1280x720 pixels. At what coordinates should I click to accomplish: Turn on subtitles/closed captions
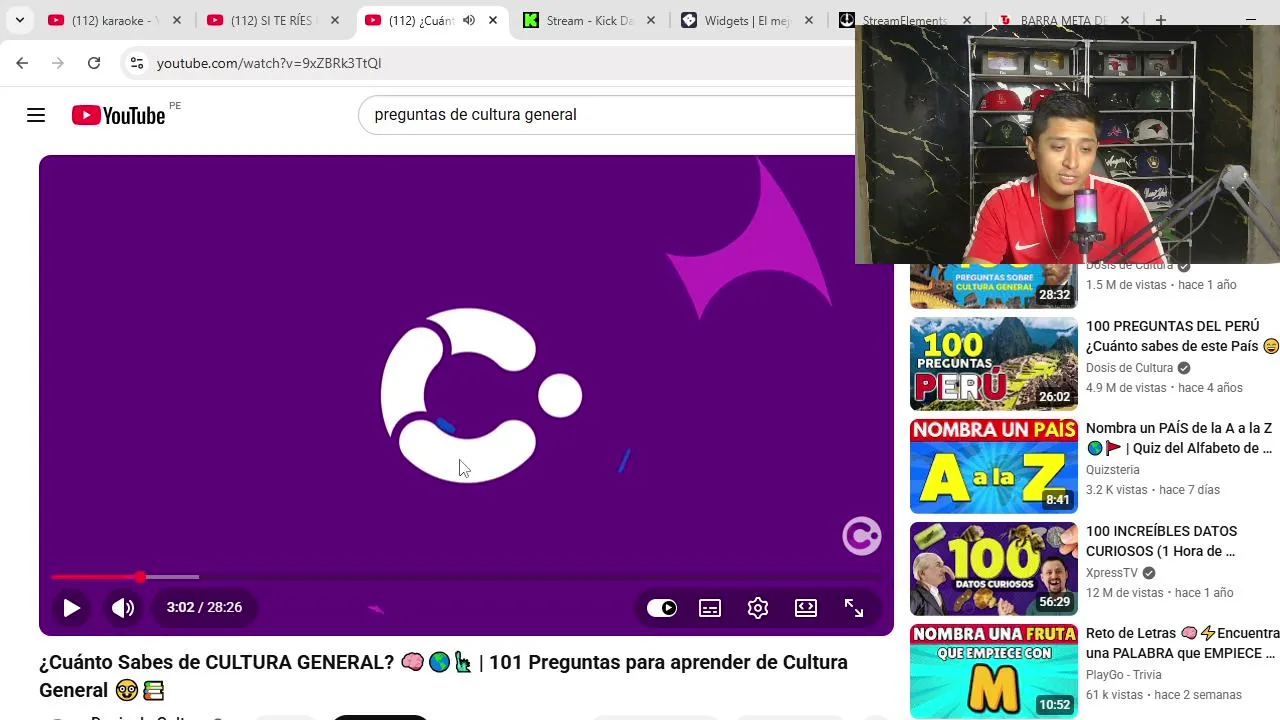pyautogui.click(x=710, y=608)
